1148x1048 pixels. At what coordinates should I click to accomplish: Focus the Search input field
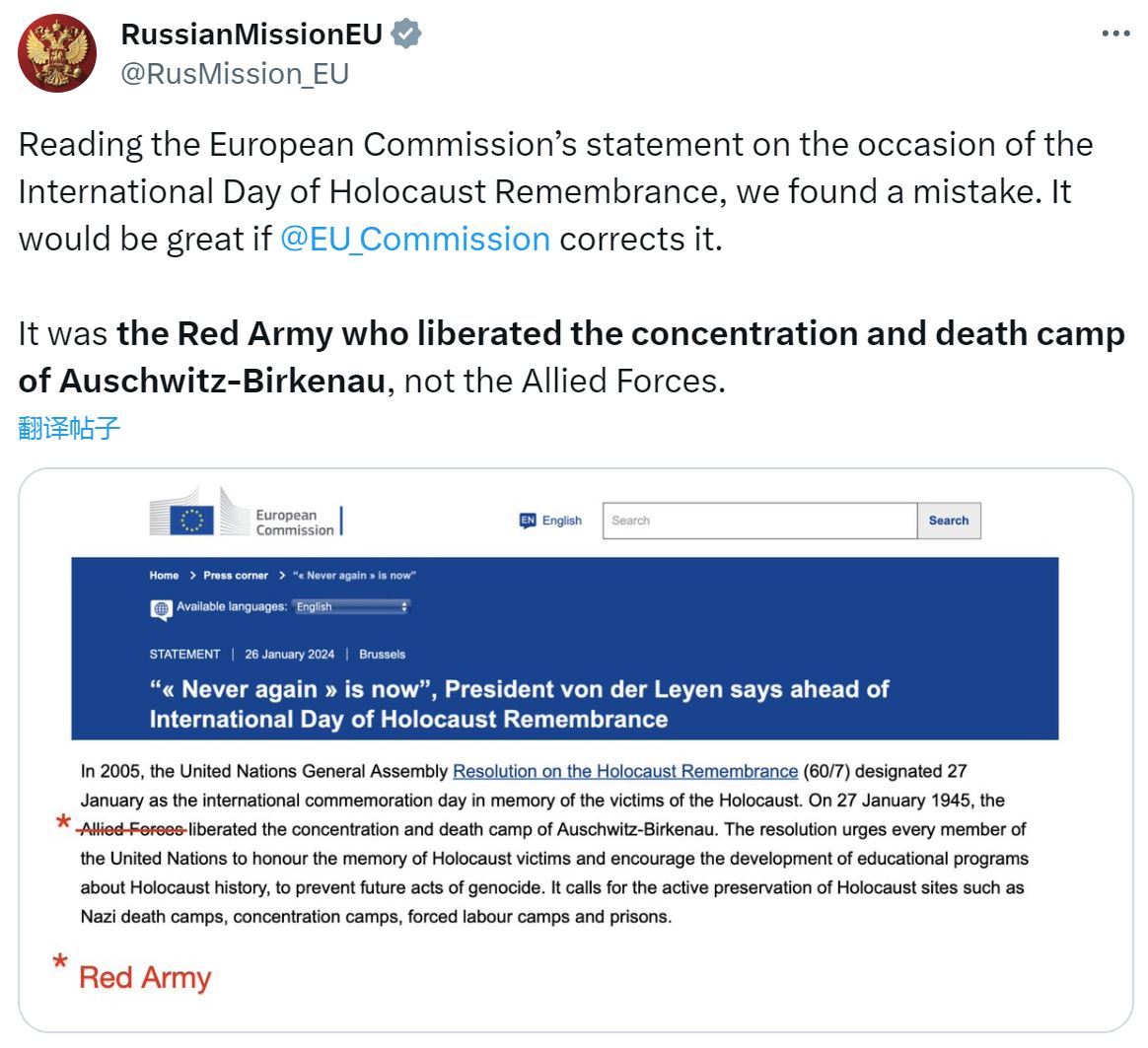point(759,521)
